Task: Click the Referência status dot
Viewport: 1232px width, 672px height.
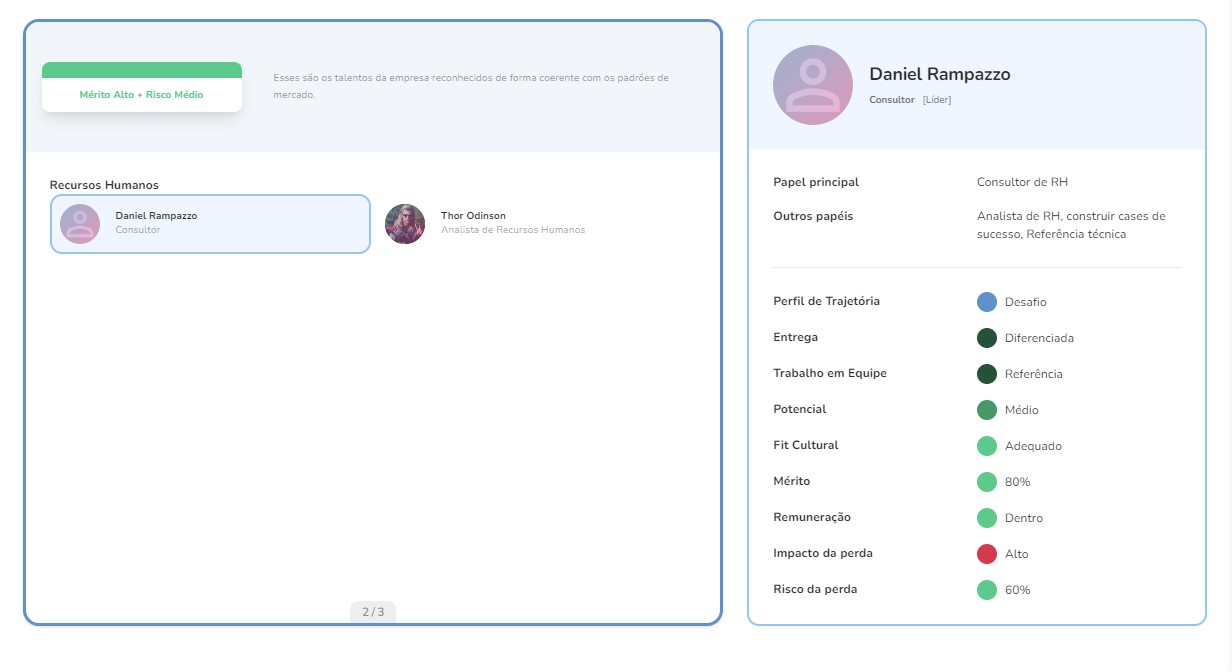Action: (x=987, y=374)
